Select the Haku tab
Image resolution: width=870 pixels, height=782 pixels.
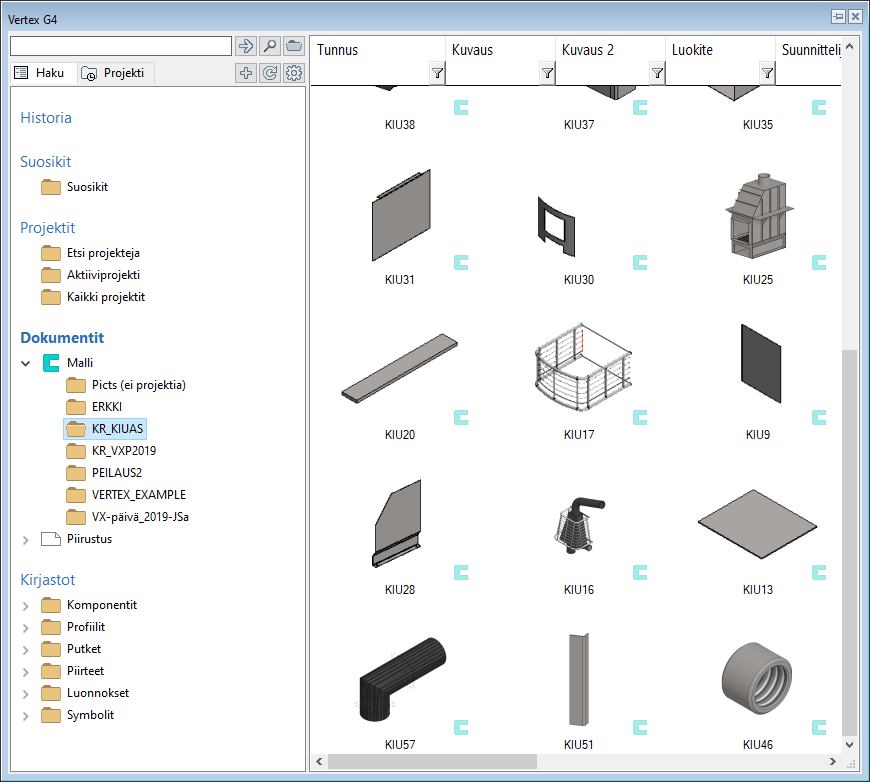pyautogui.click(x=41, y=73)
